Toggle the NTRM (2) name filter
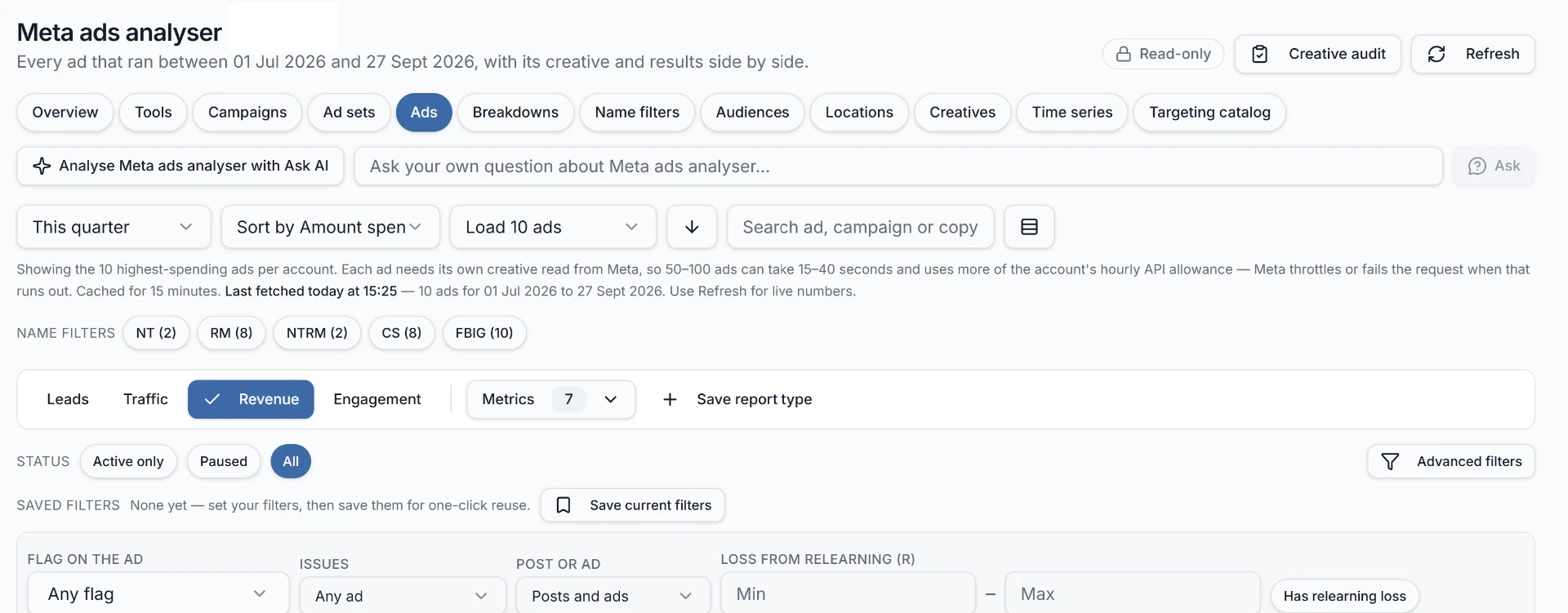 (317, 333)
